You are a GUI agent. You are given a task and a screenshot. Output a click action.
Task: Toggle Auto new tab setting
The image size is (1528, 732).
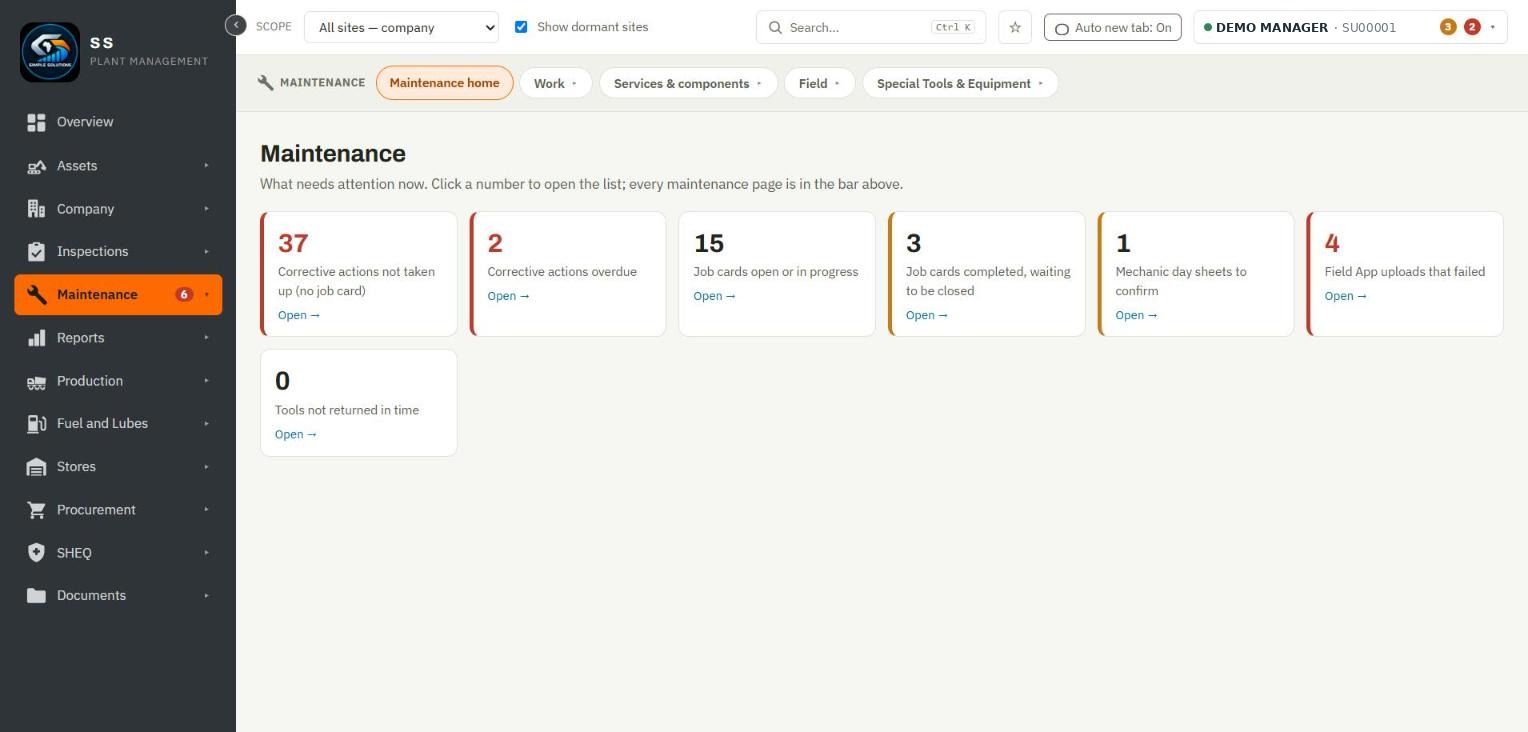point(1113,28)
